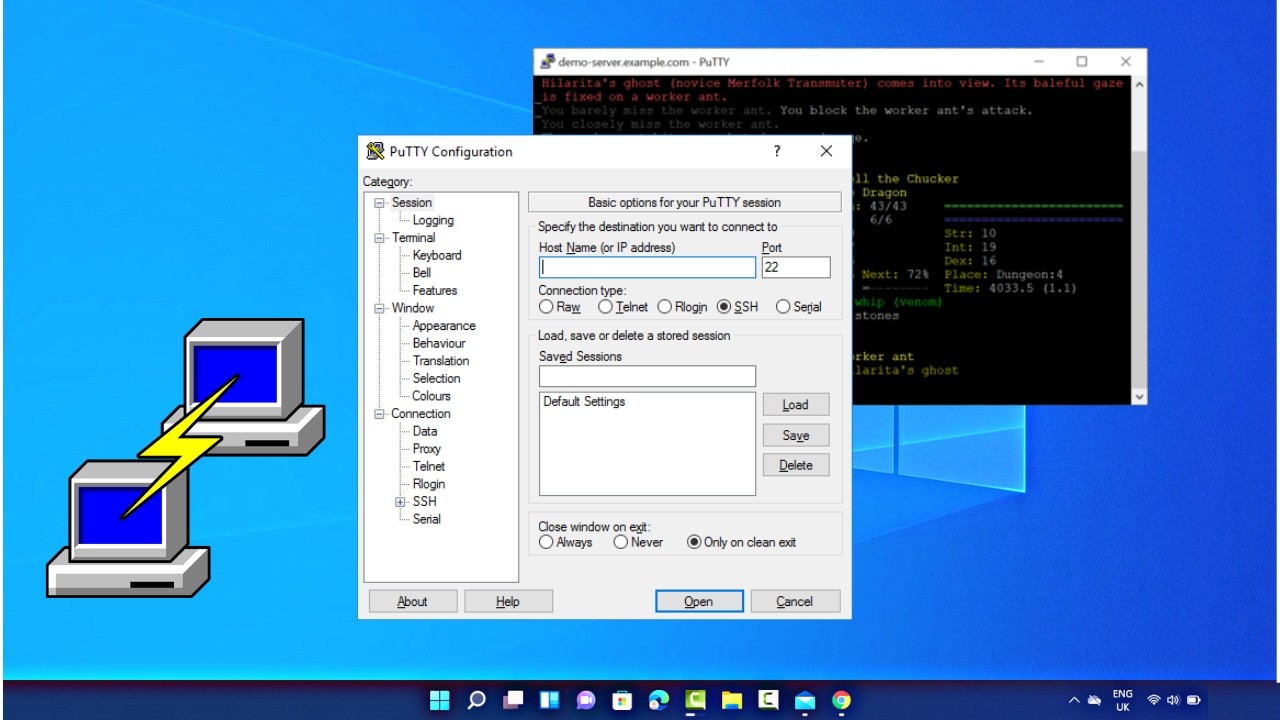Click the Saved Sessions name field
Screen dimensions: 1280x720
point(648,376)
